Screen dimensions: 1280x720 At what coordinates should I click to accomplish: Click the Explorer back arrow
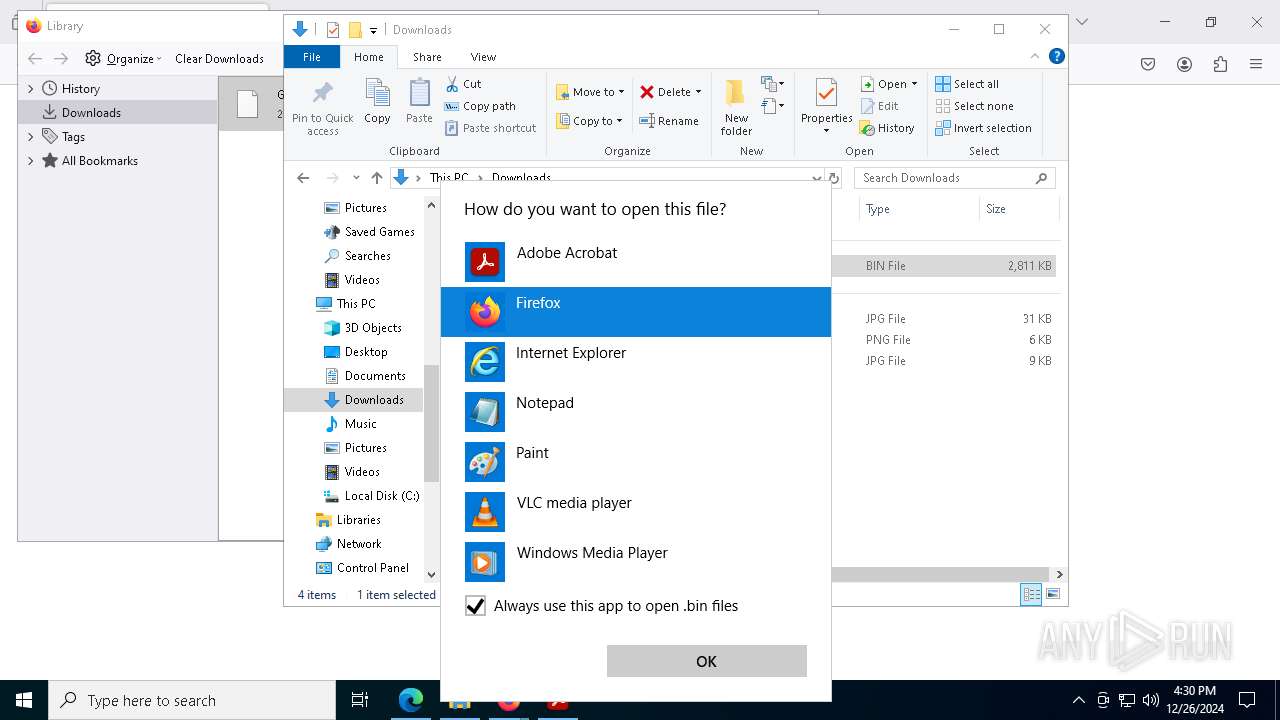[303, 178]
